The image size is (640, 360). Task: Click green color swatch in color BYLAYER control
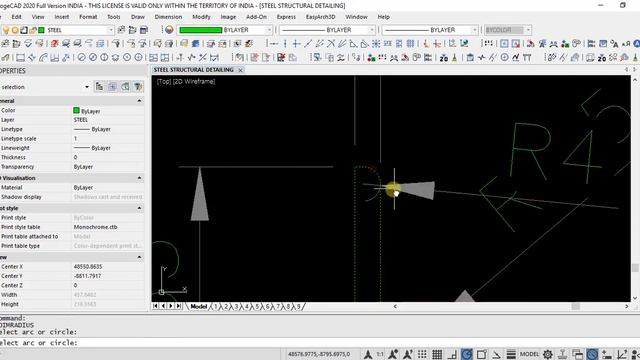(x=200, y=30)
